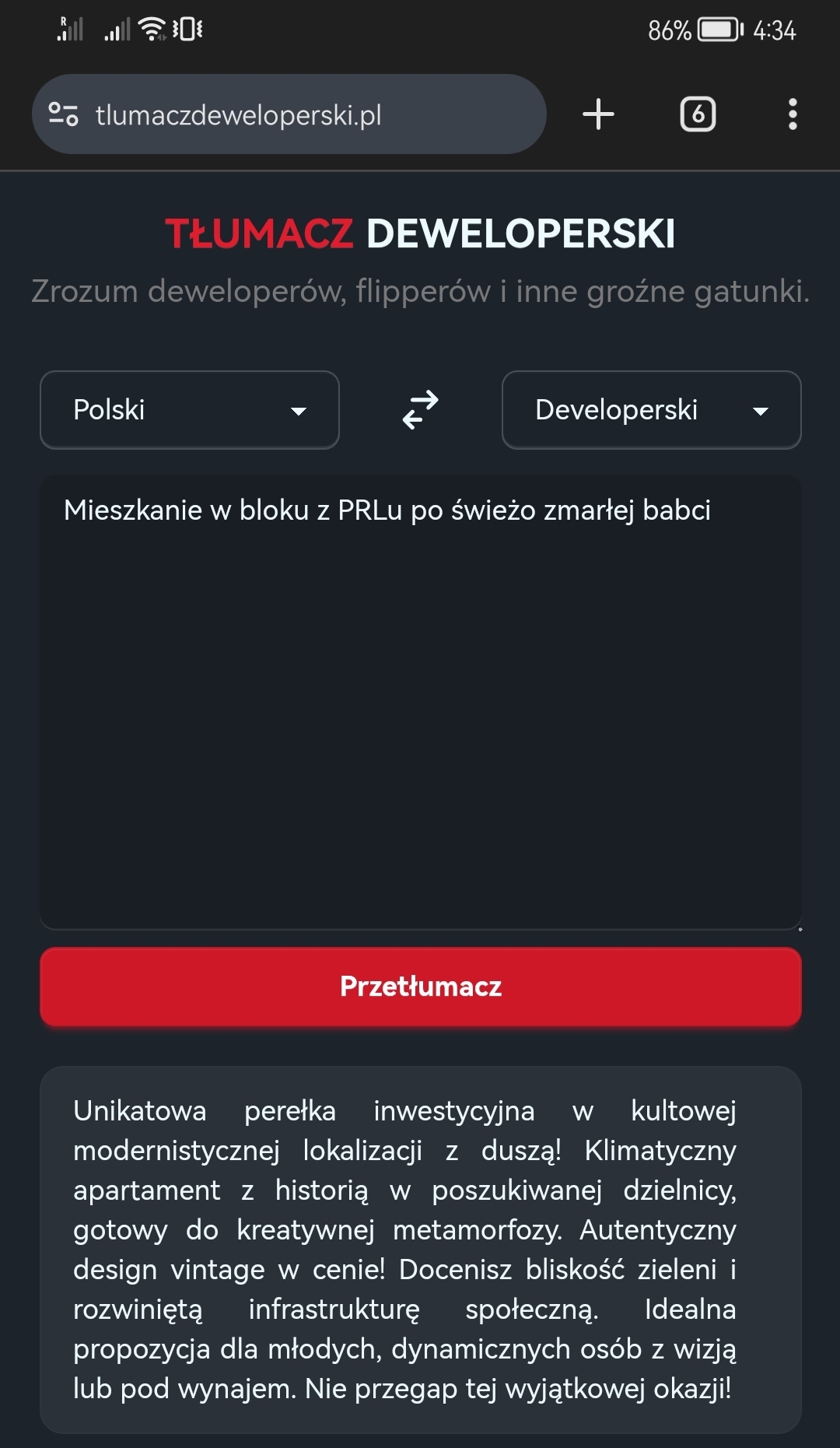Screen dimensions: 840x1448
Task: Click the TŁUMACZ DEWELOPERSKI page title
Action: (420, 233)
